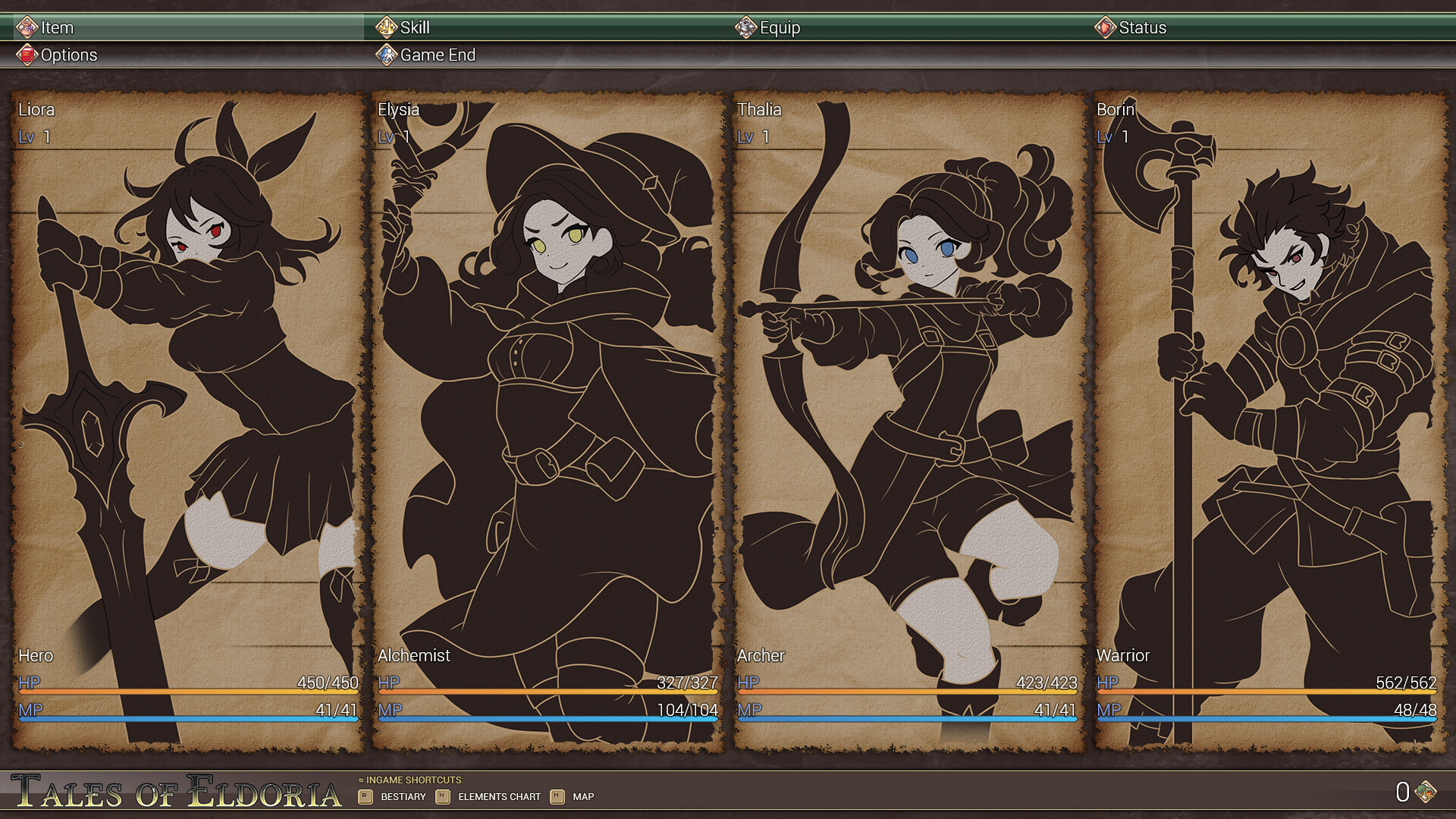This screenshot has height=819, width=1456.
Task: Click the B key icon for Bestiary
Action: pos(364,796)
